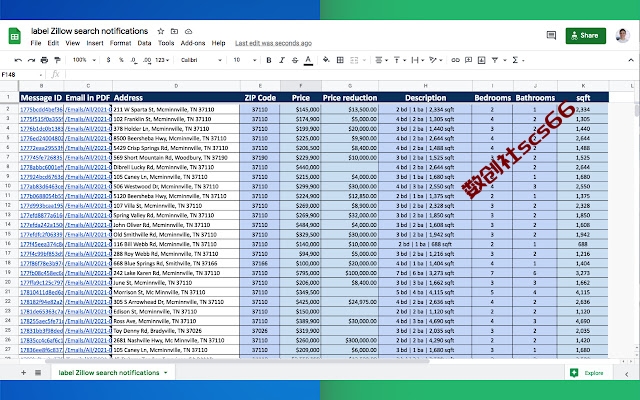Select column F header
640x400 pixels.
pos(301,86)
